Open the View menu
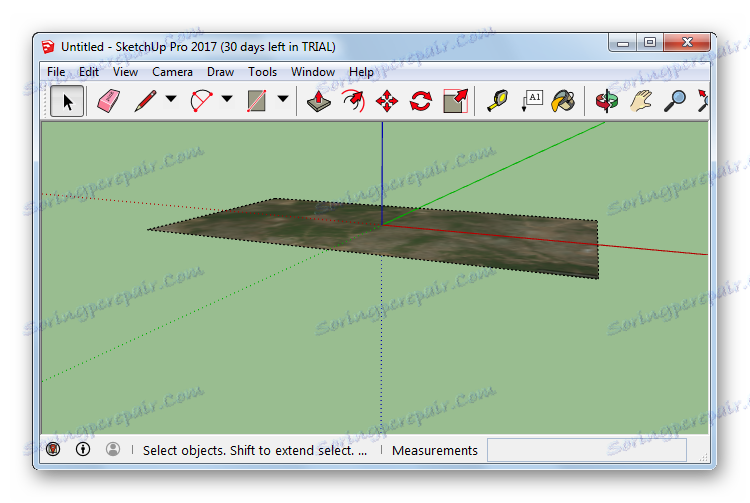The image size is (750, 503). (125, 72)
